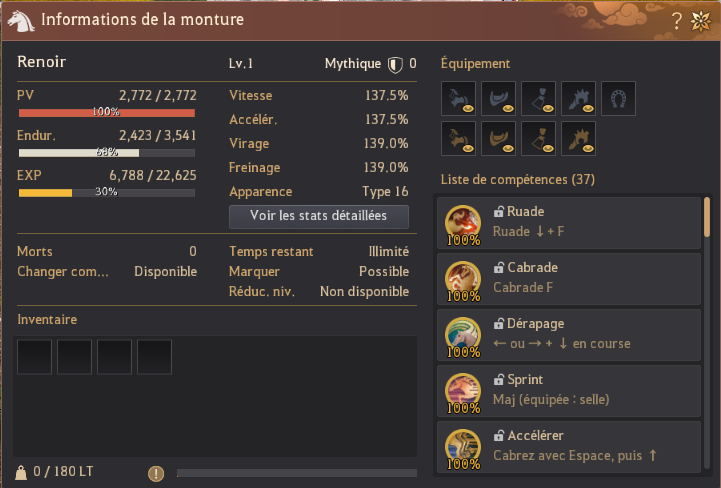Toggle visibility eye on top-row saddle slot
This screenshot has height=488, width=721.
click(508, 109)
